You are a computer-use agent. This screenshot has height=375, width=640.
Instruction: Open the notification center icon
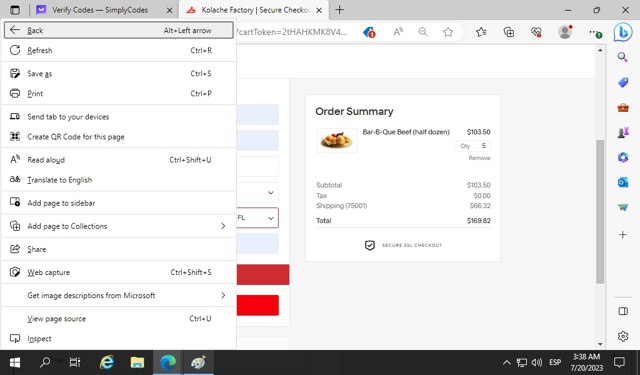[619, 362]
